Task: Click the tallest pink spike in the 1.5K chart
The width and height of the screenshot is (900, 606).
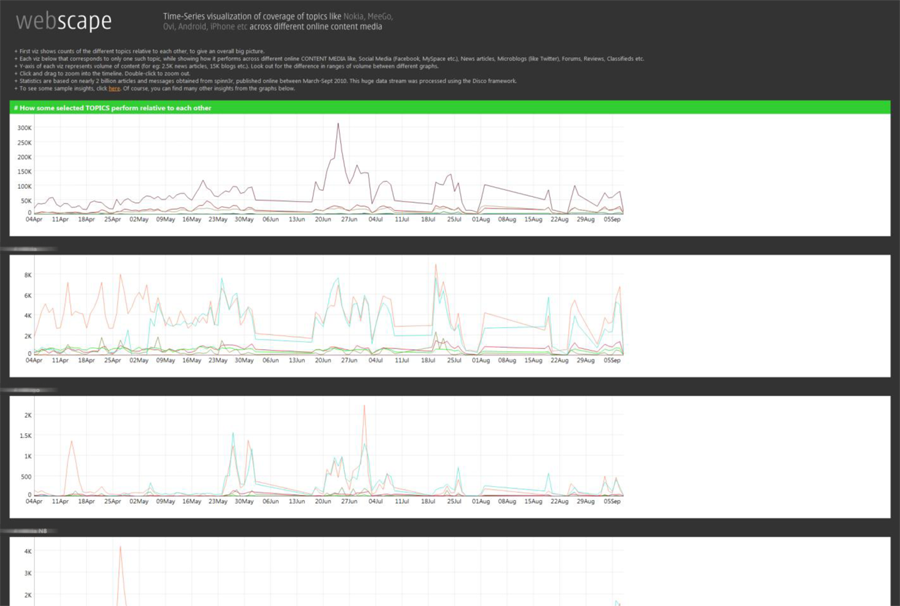Action: pos(364,406)
